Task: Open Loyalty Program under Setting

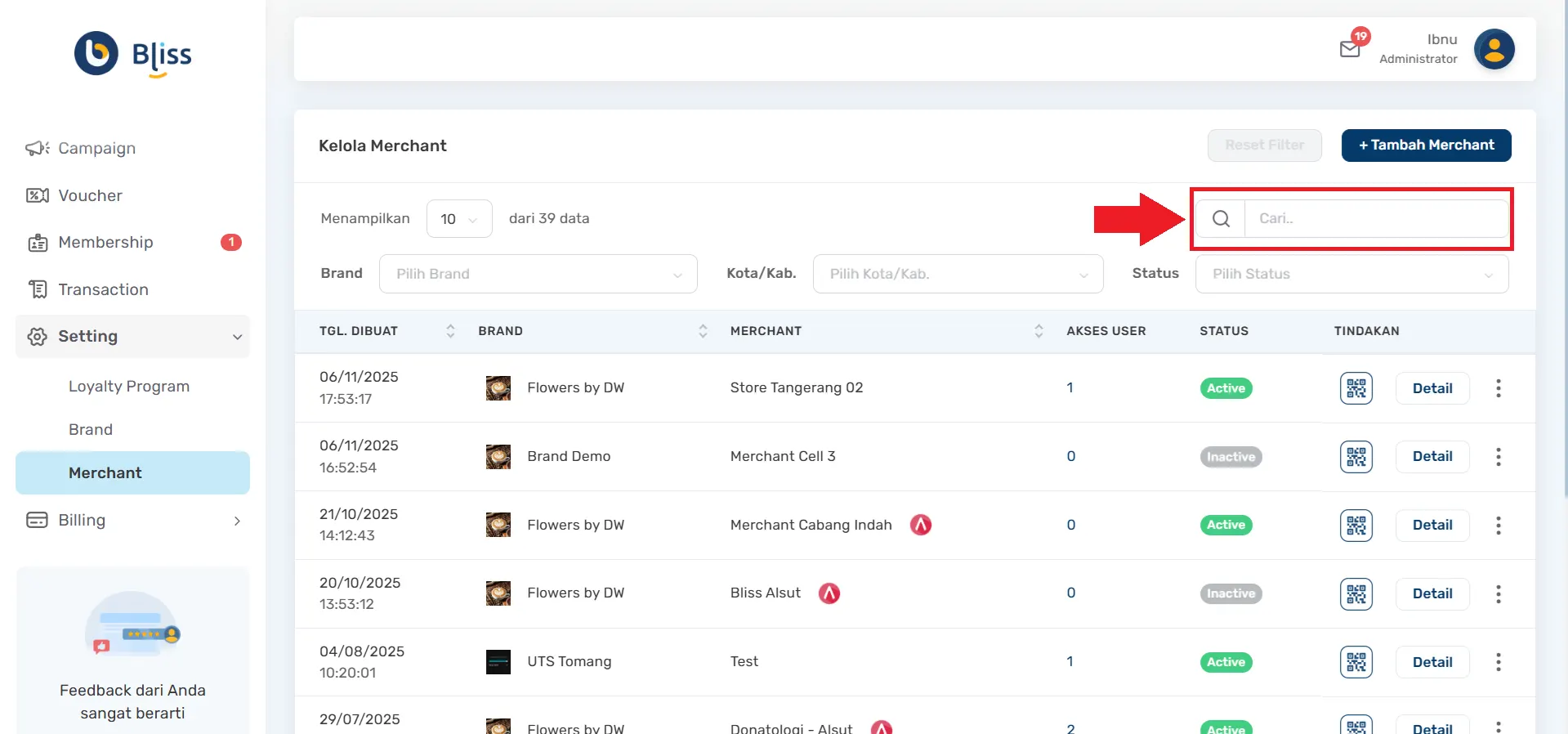Action: 129,387
